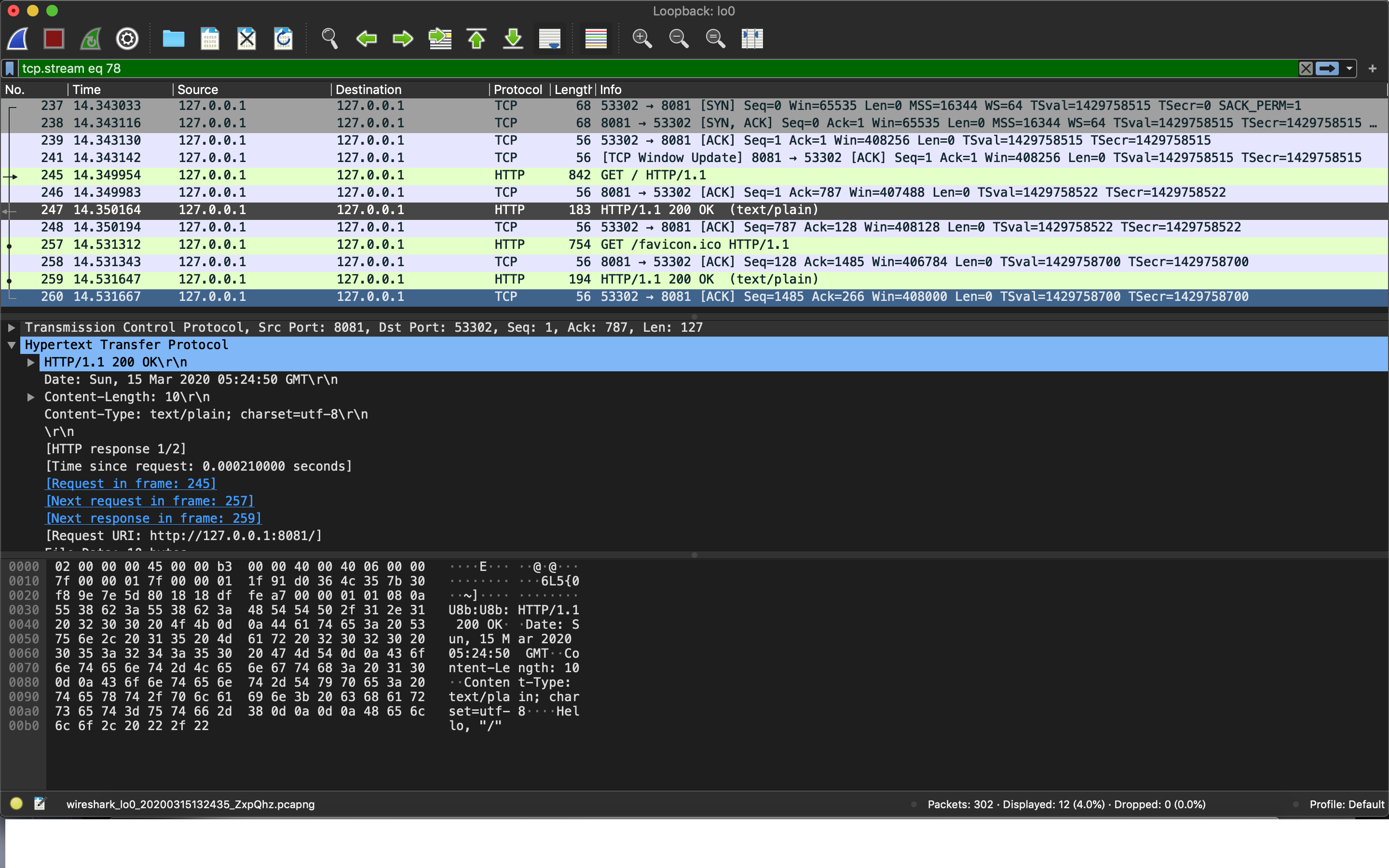Go forward in packet history
Screen dimensions: 1389x868
tap(403, 39)
